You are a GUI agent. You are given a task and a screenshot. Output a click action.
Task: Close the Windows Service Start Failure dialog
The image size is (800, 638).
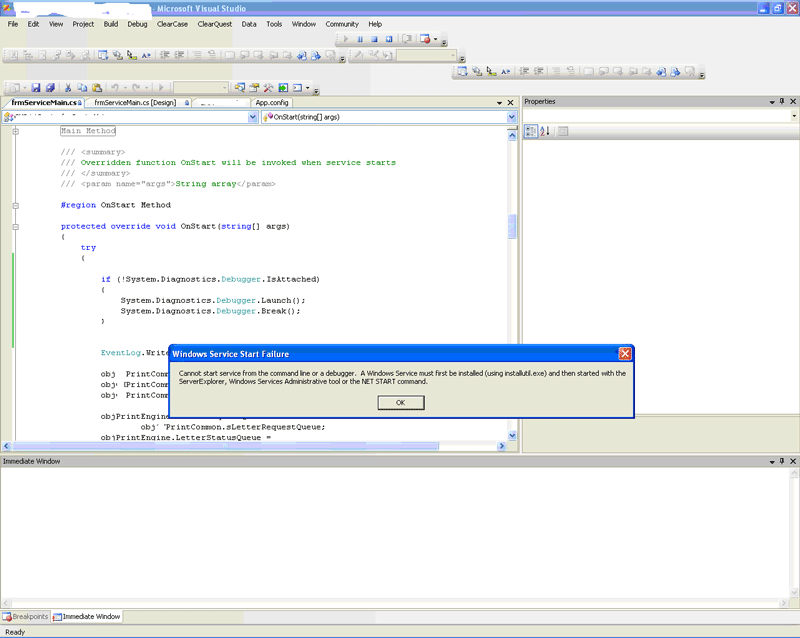tap(624, 354)
